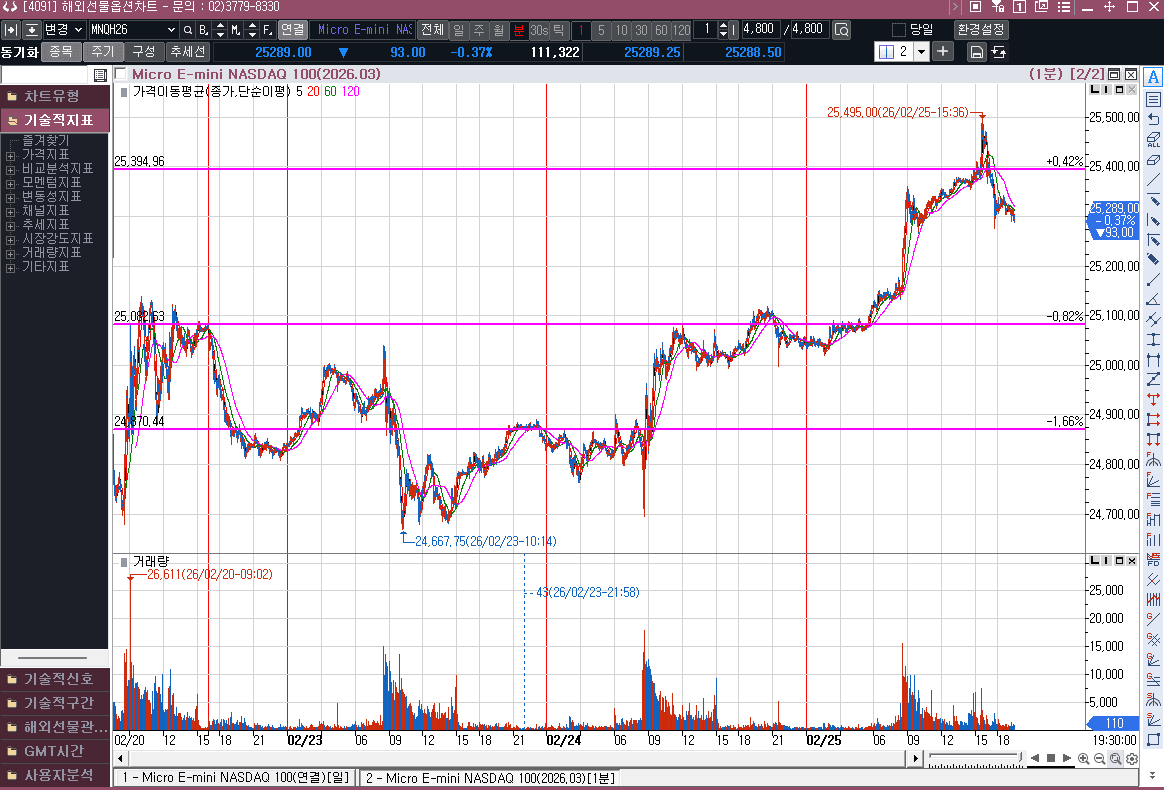Toggle the 연결 continuous contract button

pyautogui.click(x=292, y=30)
